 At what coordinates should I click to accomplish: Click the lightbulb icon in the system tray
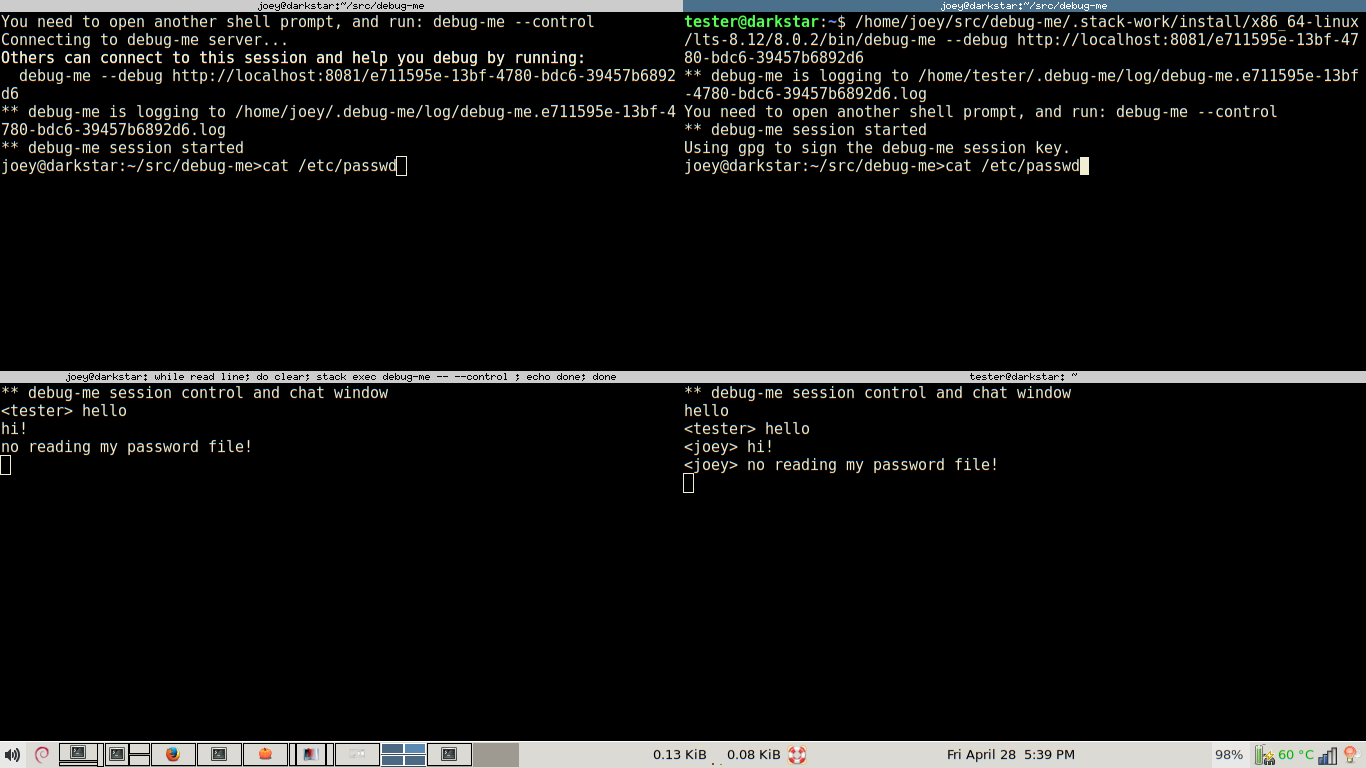[x=1352, y=755]
